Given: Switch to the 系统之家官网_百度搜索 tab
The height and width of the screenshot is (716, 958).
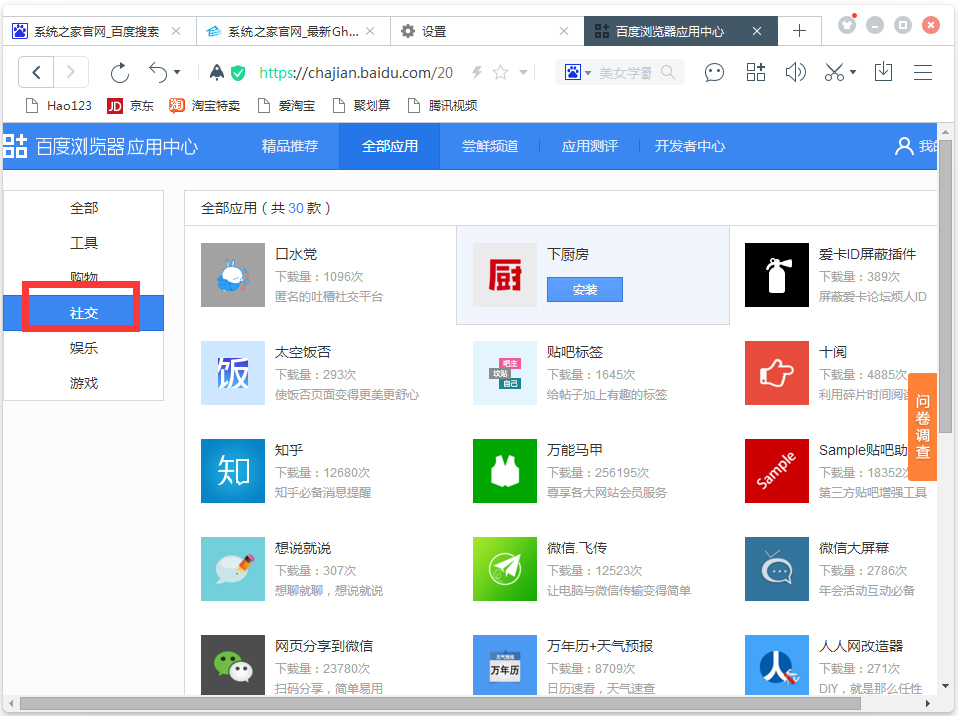Looking at the screenshot, I should tap(99, 31).
